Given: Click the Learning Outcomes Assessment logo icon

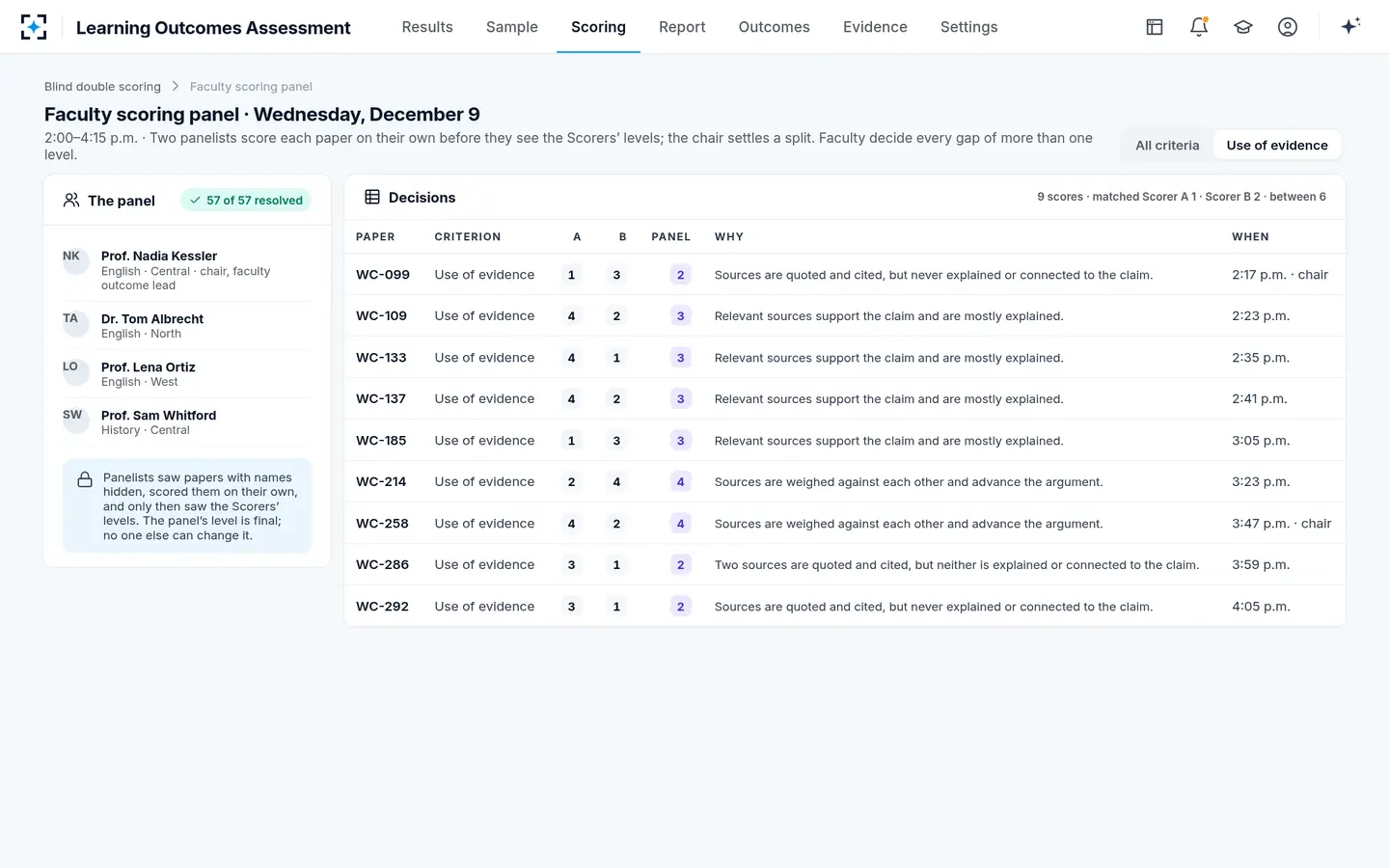Looking at the screenshot, I should point(34,27).
